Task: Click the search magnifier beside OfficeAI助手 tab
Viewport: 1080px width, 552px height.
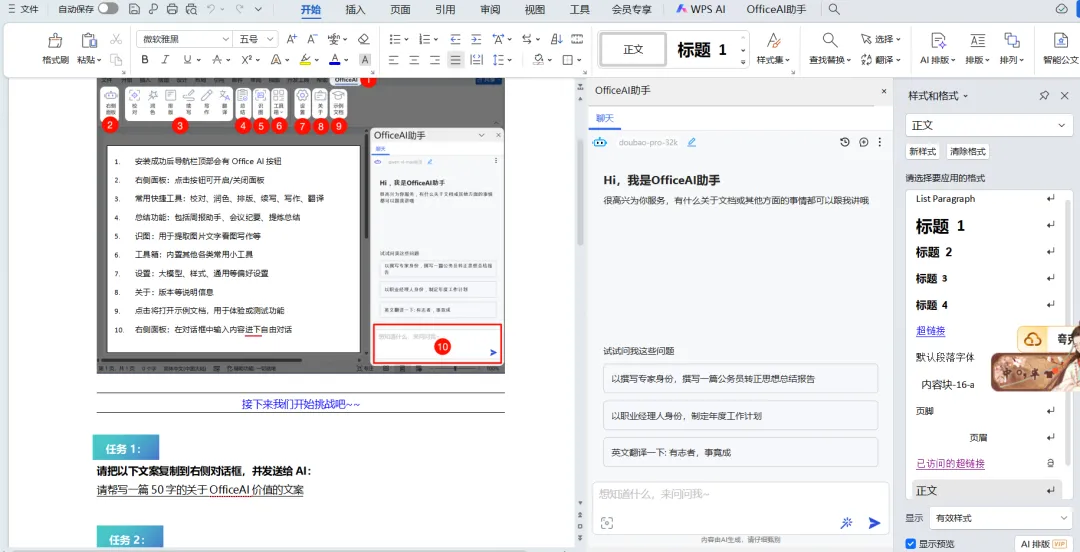Action: click(x=834, y=9)
